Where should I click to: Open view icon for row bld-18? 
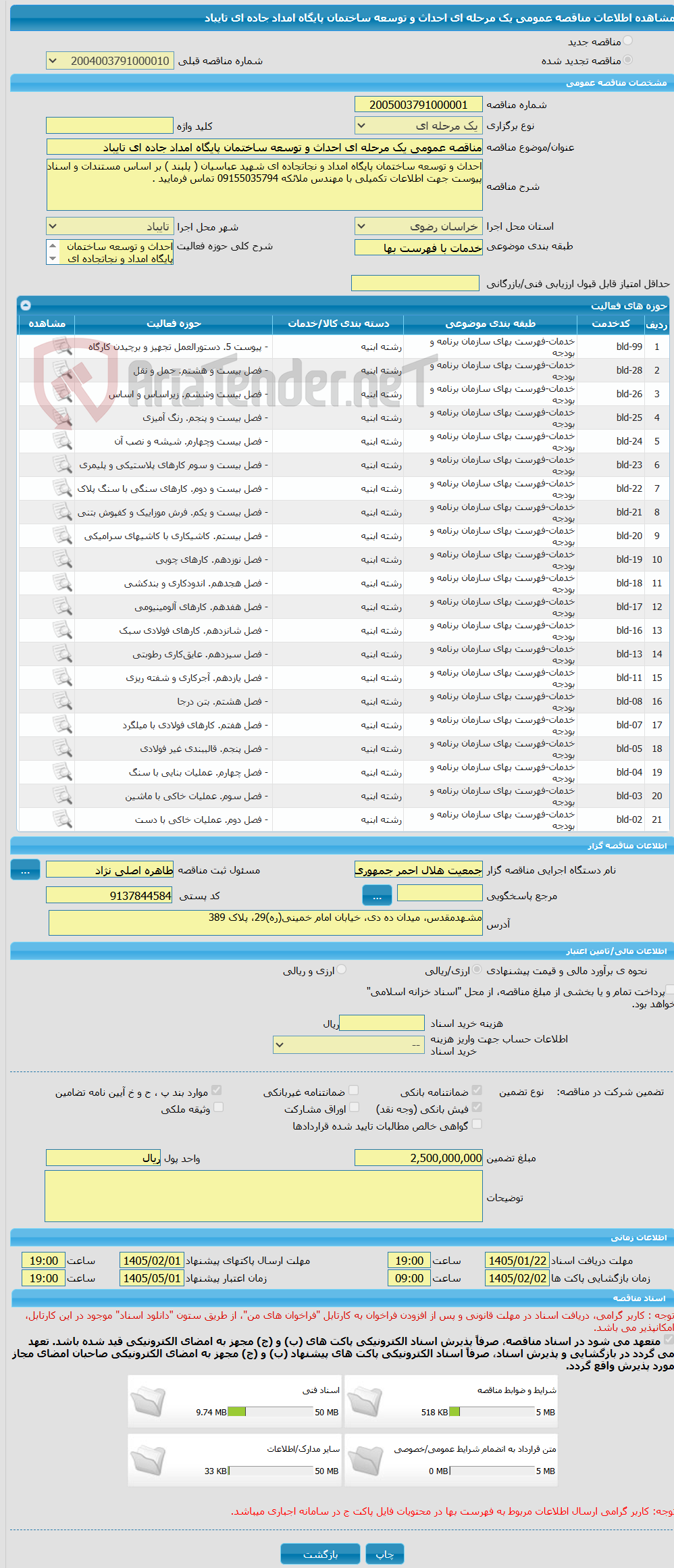point(62,583)
